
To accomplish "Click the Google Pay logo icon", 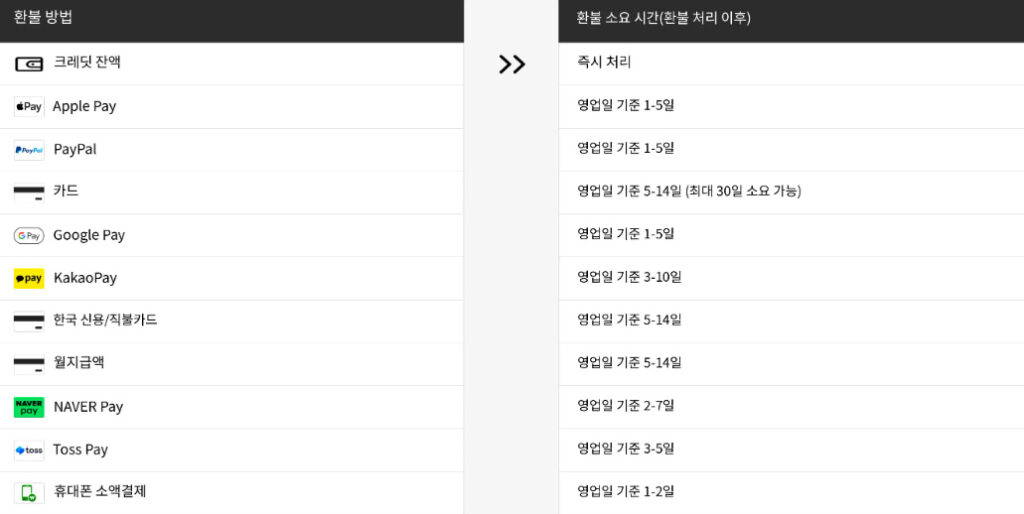I will 29,236.
